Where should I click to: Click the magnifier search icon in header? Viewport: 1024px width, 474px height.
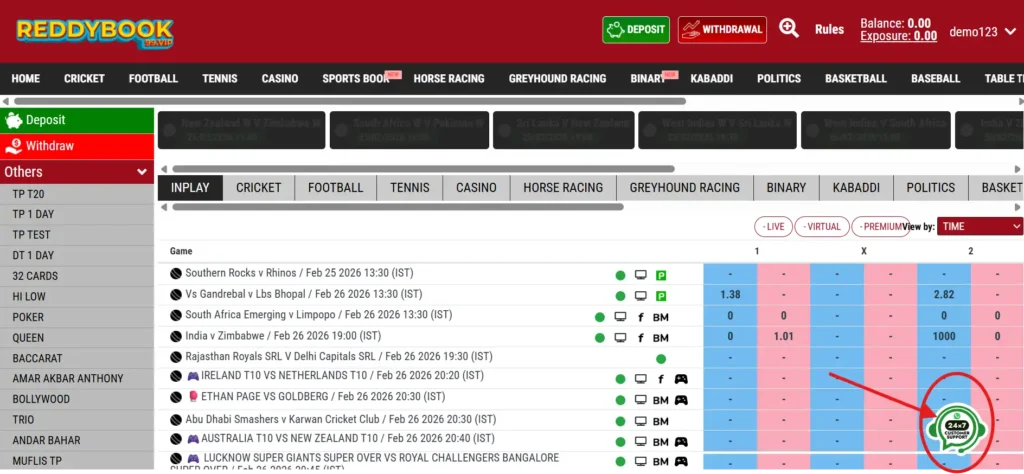pyautogui.click(x=789, y=29)
